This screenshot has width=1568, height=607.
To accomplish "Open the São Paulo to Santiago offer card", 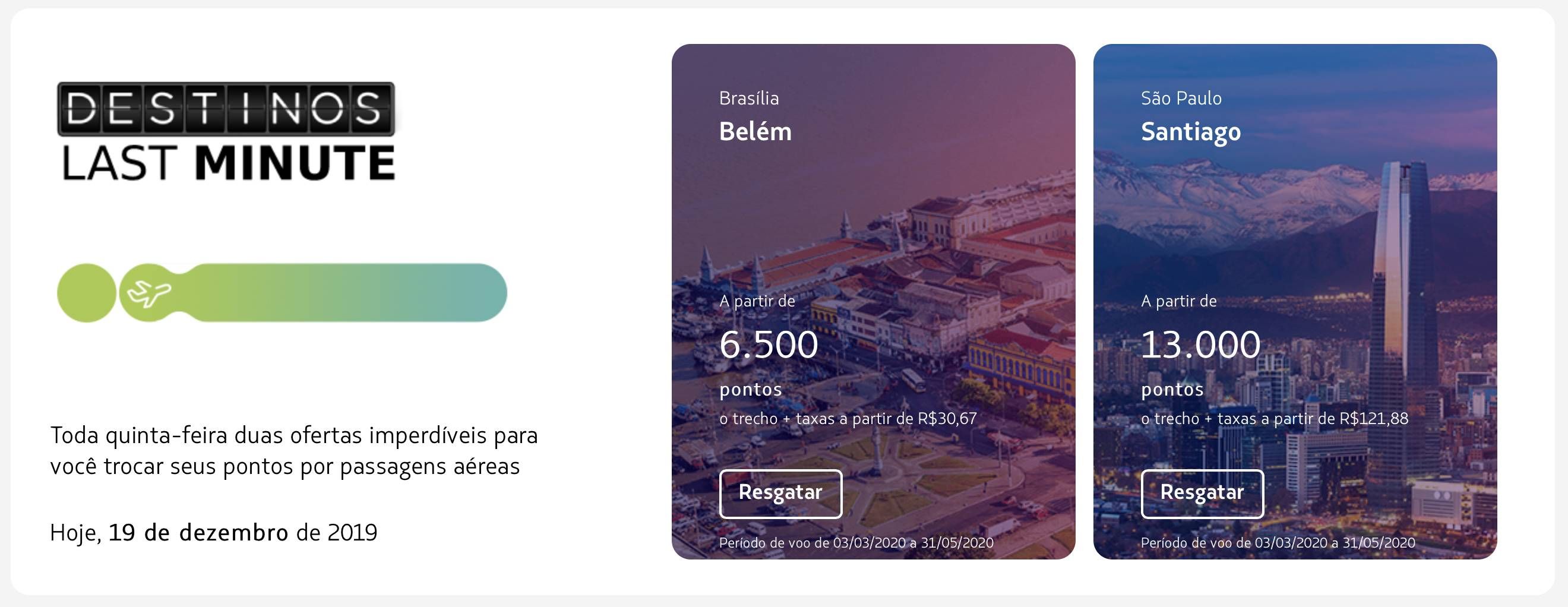I will click(1295, 301).
